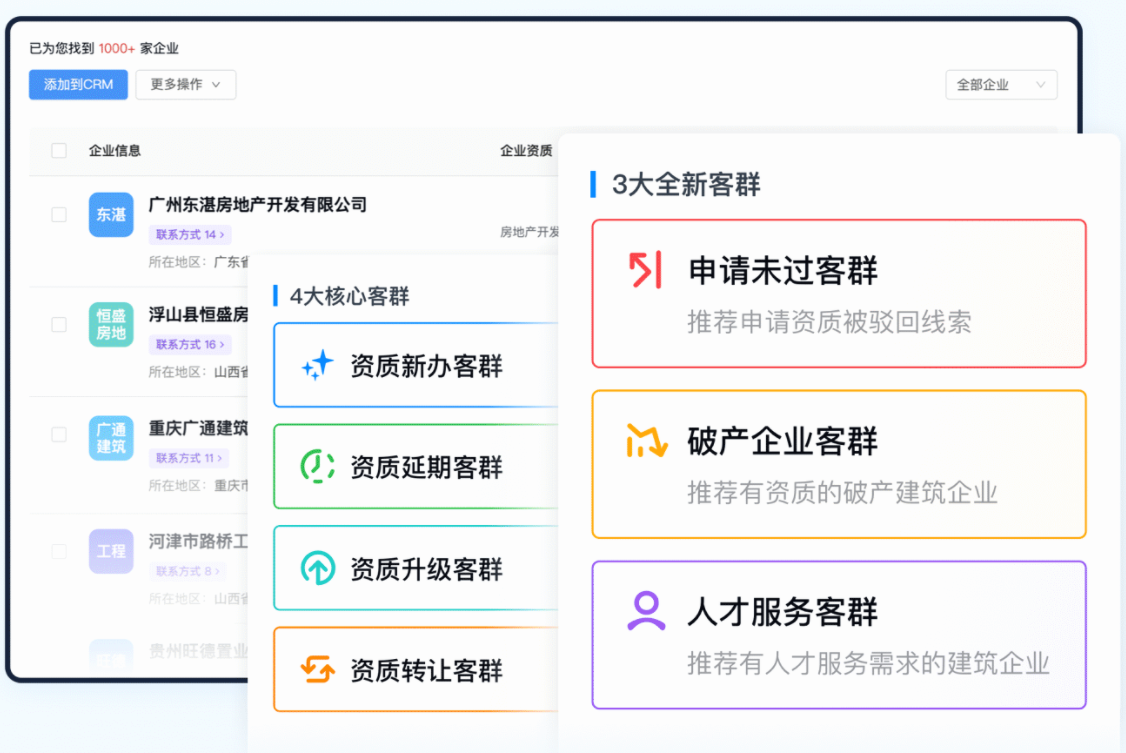Open the 更多操作 dropdown
Viewport: 1126px width, 753px height.
point(185,85)
